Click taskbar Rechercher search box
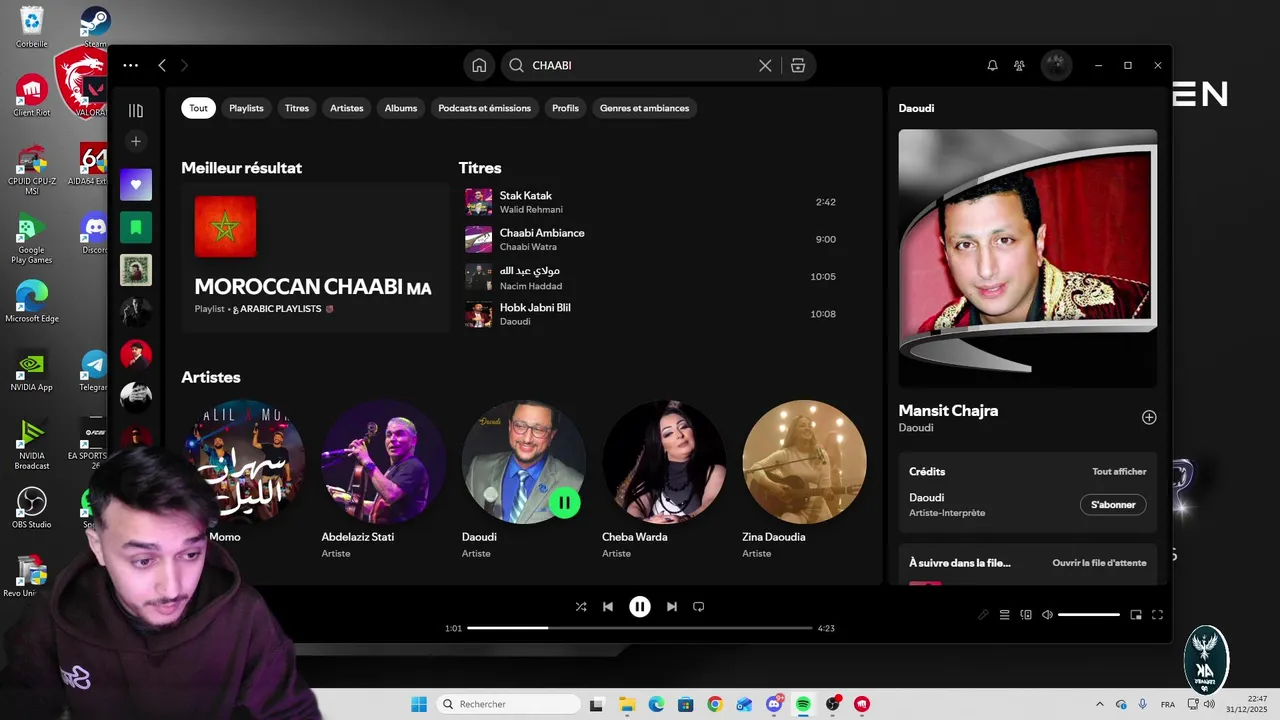The height and width of the screenshot is (720, 1280). tap(507, 704)
